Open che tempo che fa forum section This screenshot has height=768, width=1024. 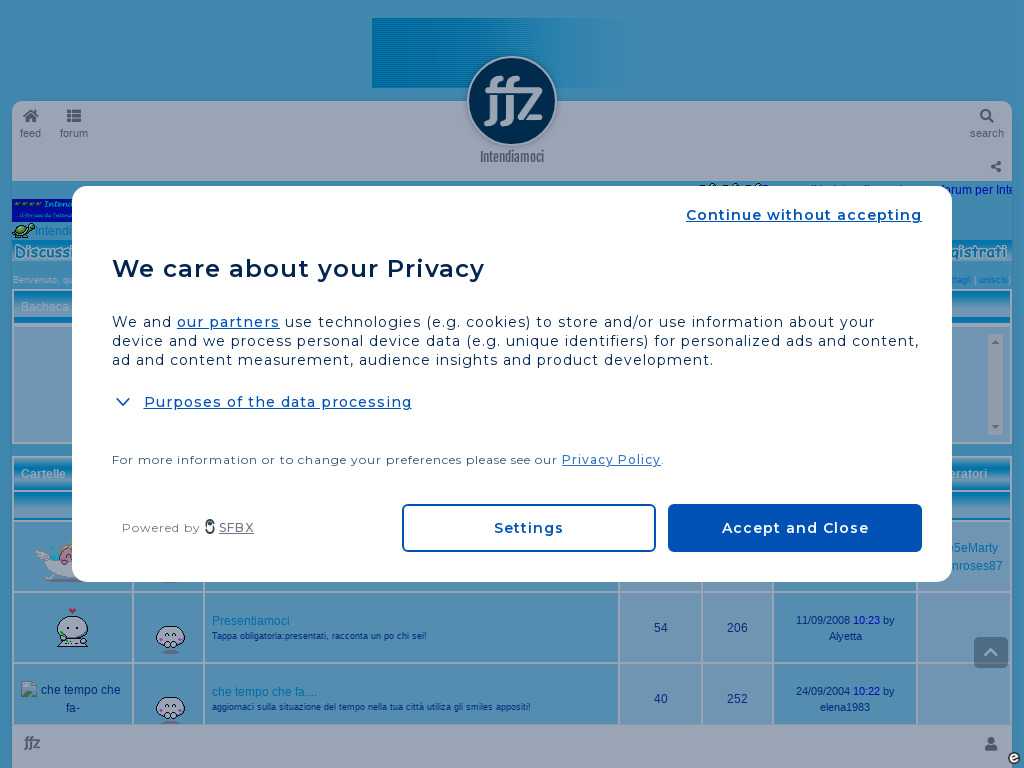coord(264,692)
